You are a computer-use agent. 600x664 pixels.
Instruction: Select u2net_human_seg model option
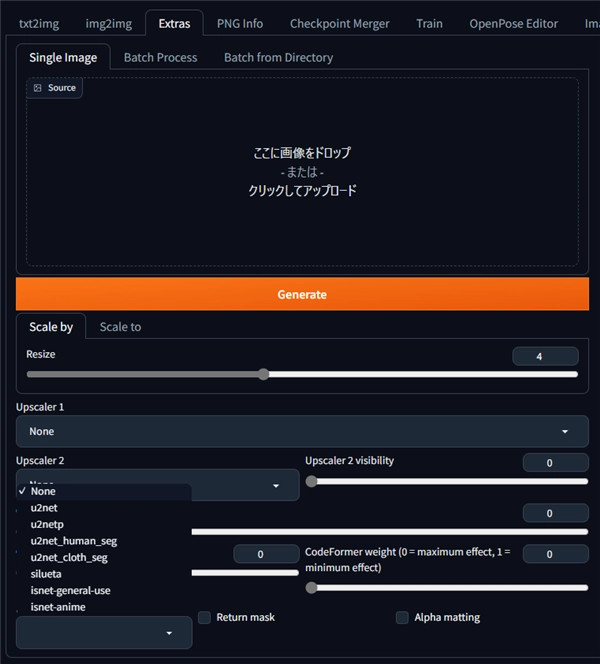coord(104,541)
